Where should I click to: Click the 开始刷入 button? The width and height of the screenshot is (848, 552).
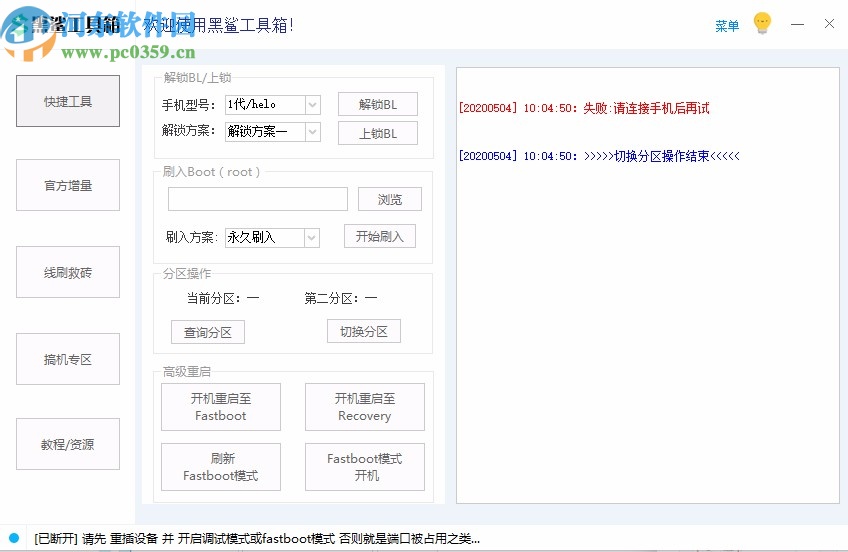(x=380, y=236)
